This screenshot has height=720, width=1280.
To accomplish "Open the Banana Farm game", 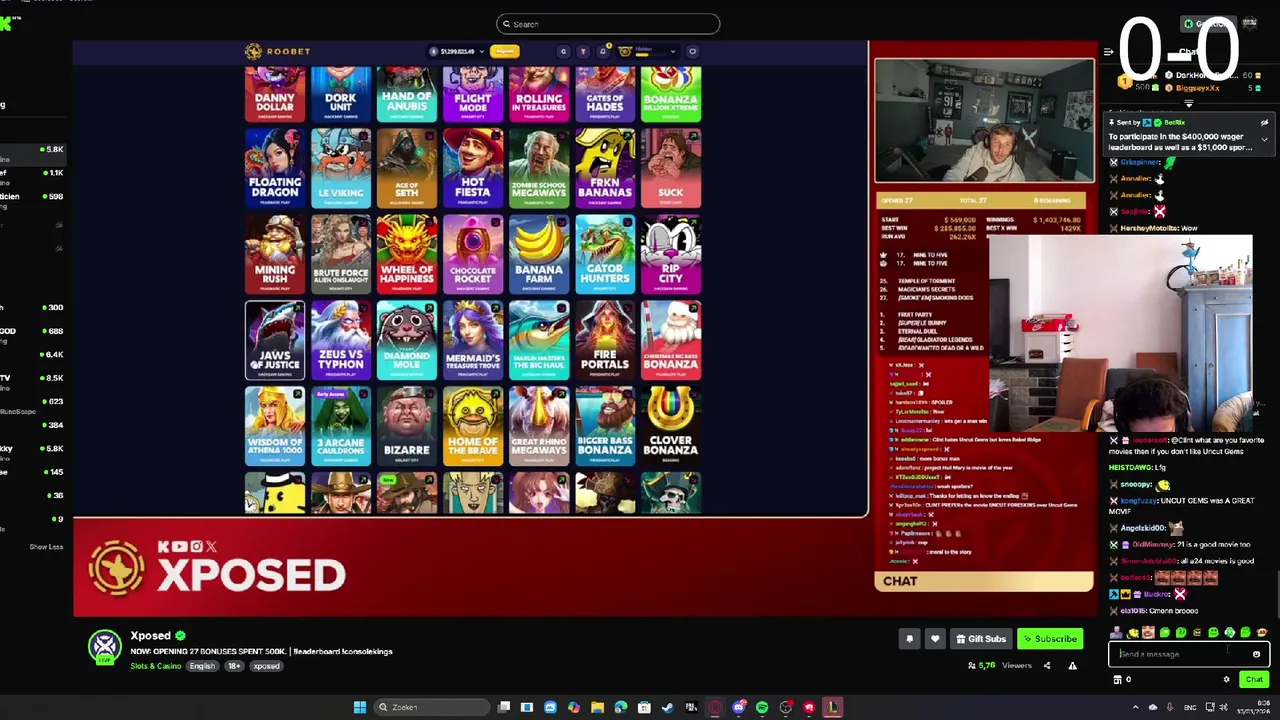I will (x=539, y=254).
